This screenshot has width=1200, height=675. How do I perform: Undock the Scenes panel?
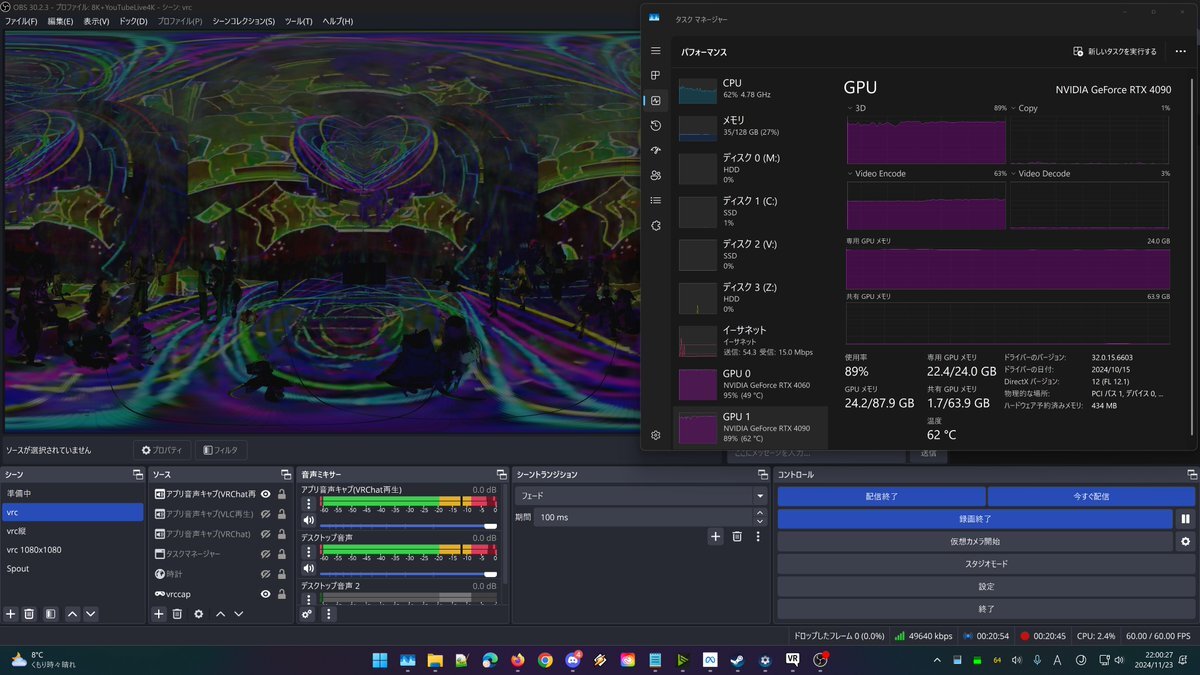138,474
